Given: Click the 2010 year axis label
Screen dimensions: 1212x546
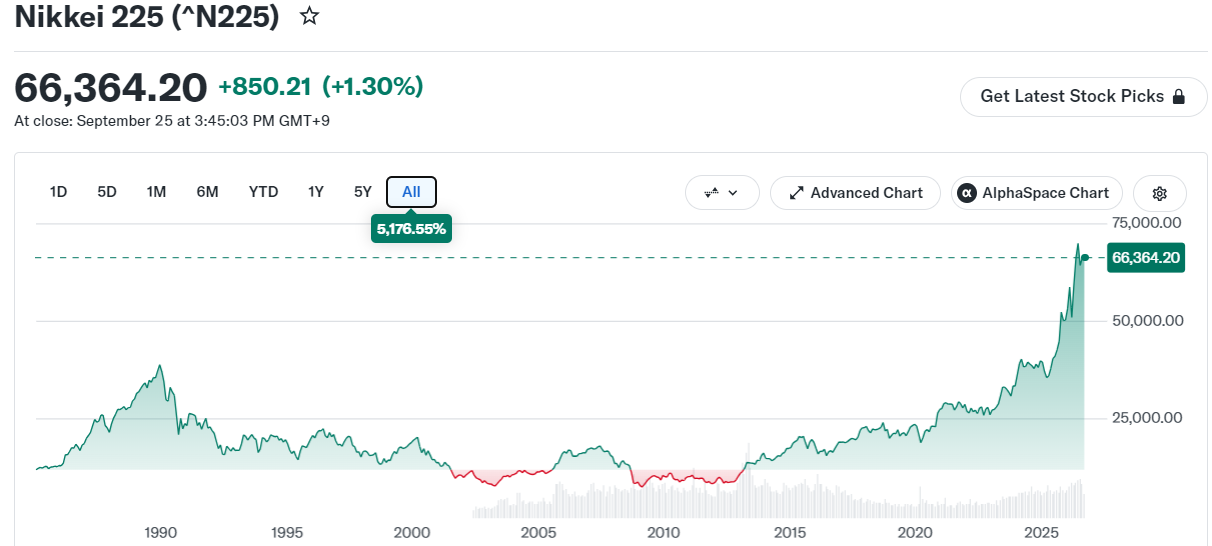Looking at the screenshot, I should click(x=664, y=532).
